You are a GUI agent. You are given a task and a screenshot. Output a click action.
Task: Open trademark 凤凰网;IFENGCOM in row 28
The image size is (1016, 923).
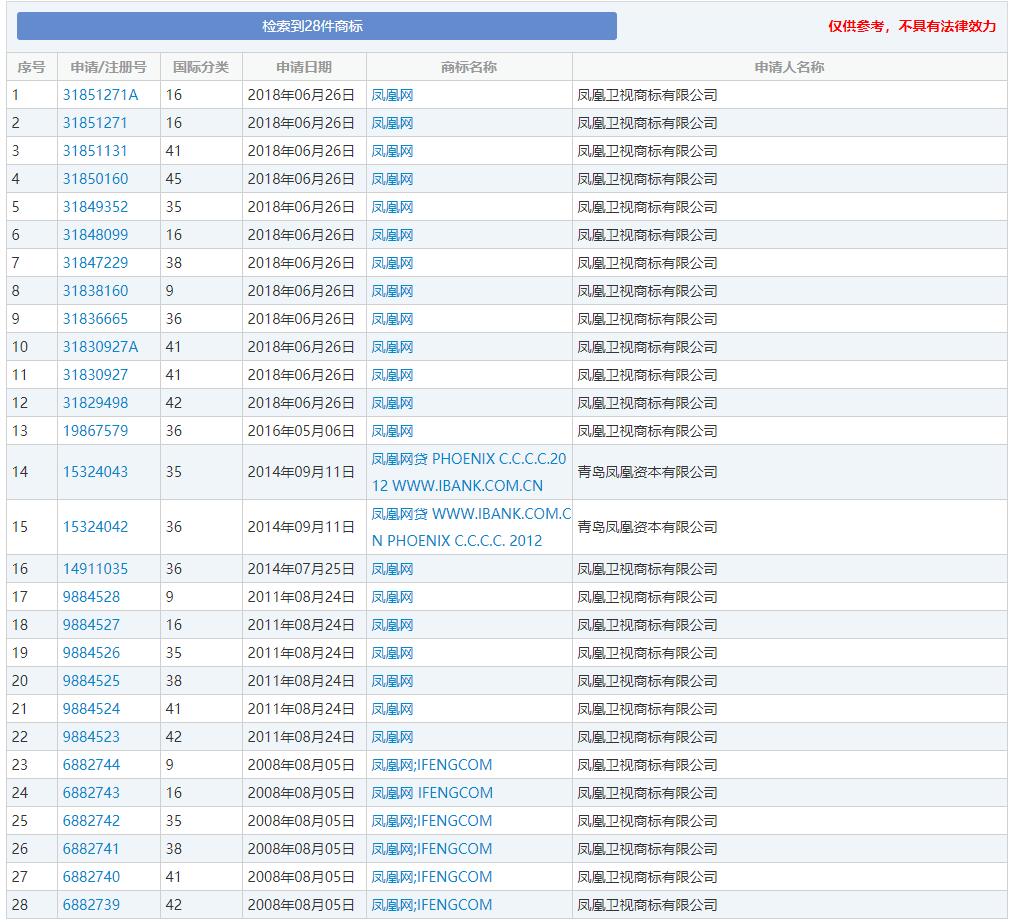[x=432, y=905]
